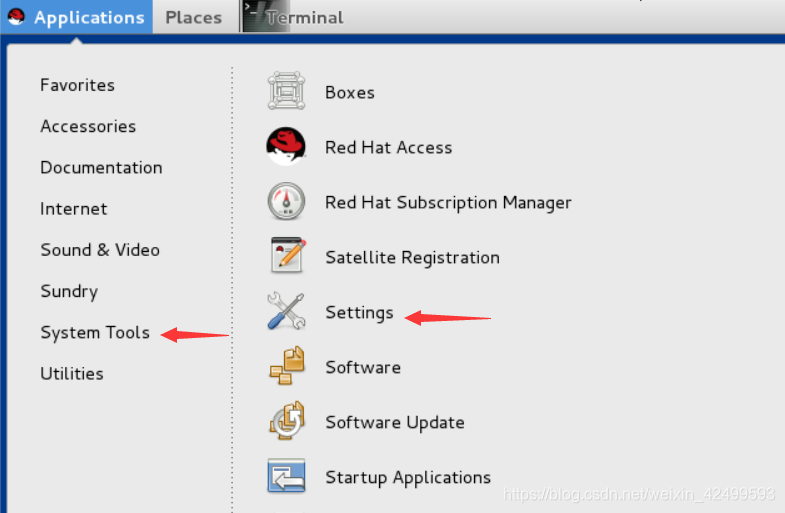The width and height of the screenshot is (785, 513).
Task: Open Red Hat Subscription Manager entry
Action: (448, 203)
